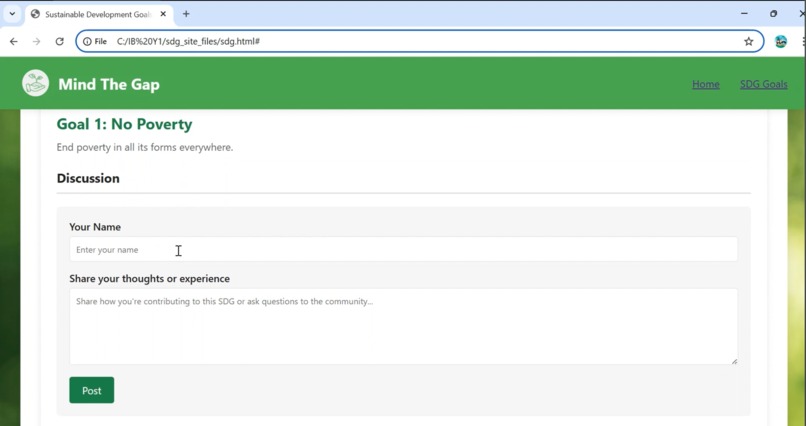Open the SDG Goals link
The height and width of the screenshot is (426, 806).
point(763,84)
